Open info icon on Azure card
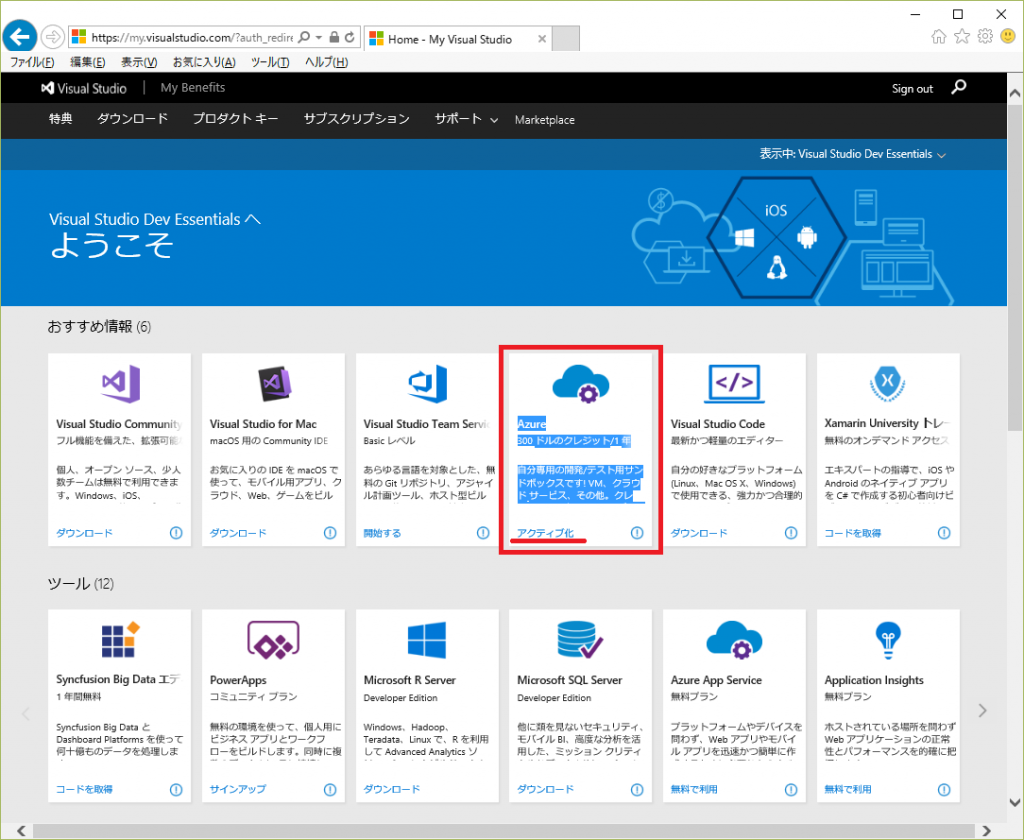Screen dimensions: 1024x840 click(637, 532)
